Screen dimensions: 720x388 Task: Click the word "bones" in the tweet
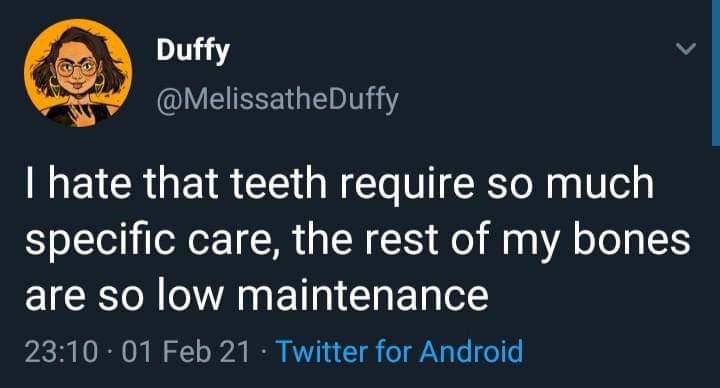point(632,239)
